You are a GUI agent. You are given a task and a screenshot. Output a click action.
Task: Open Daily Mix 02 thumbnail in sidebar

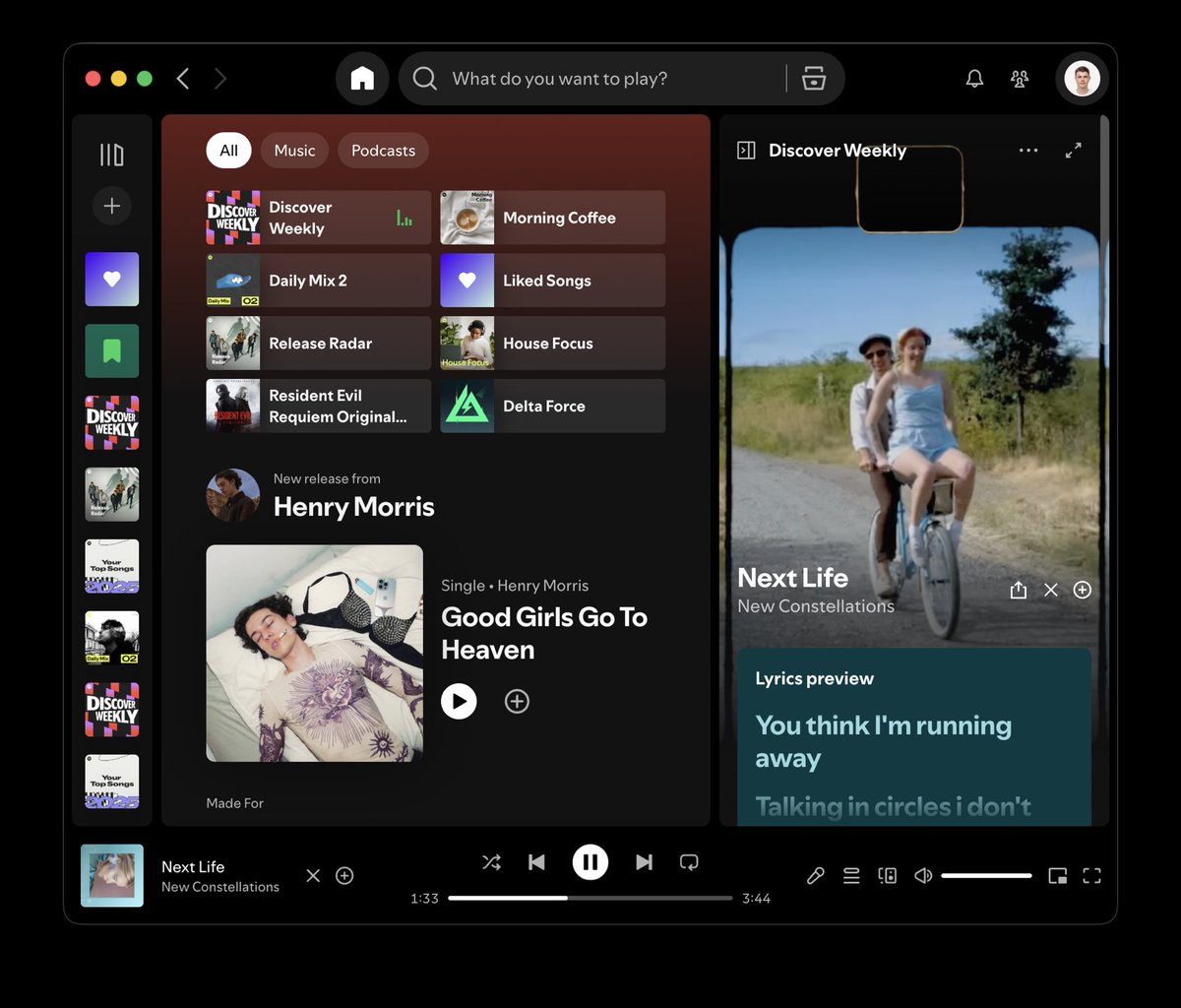click(112, 638)
